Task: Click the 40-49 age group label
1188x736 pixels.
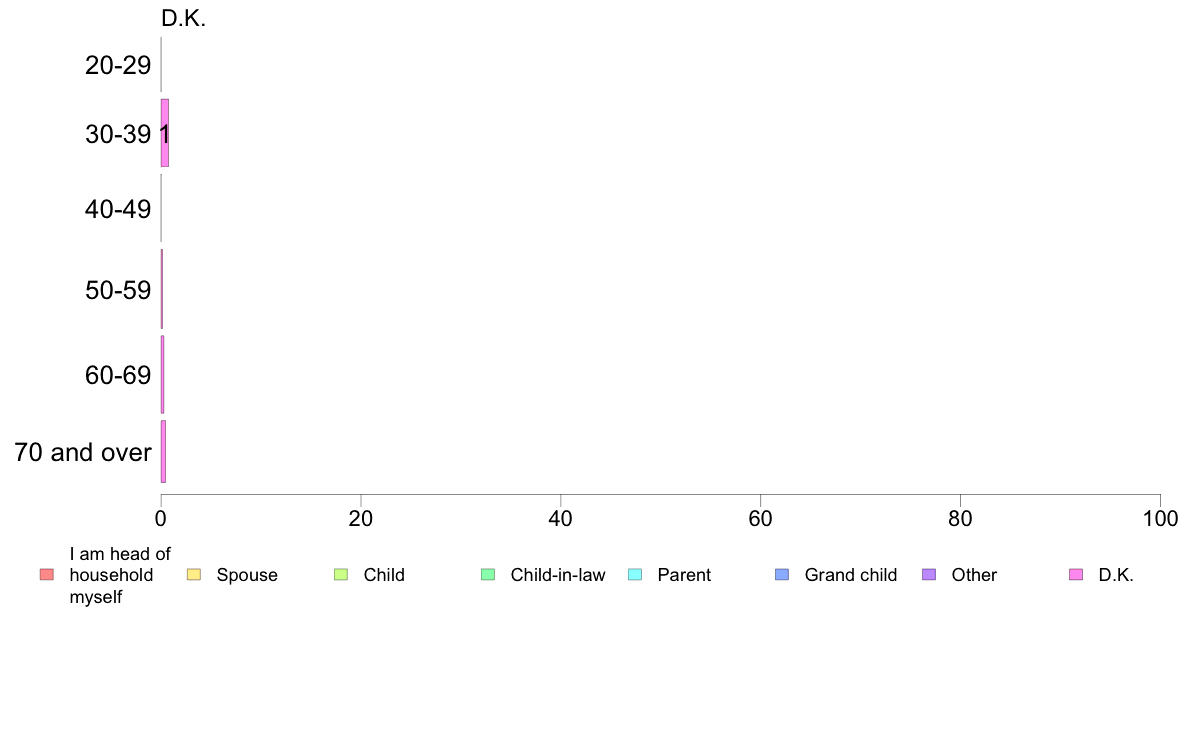Action: 118,208
